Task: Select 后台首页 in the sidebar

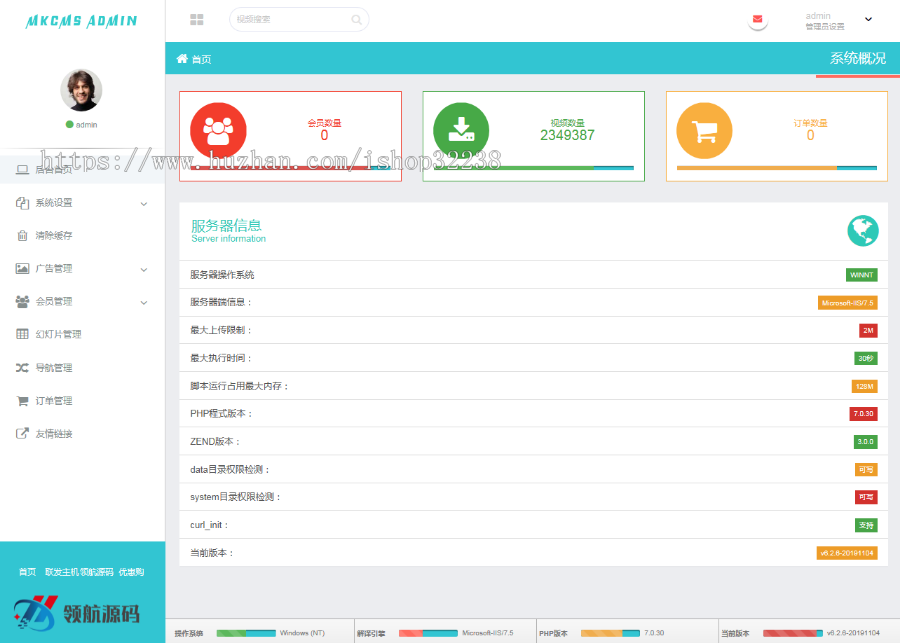Action: (x=55, y=169)
